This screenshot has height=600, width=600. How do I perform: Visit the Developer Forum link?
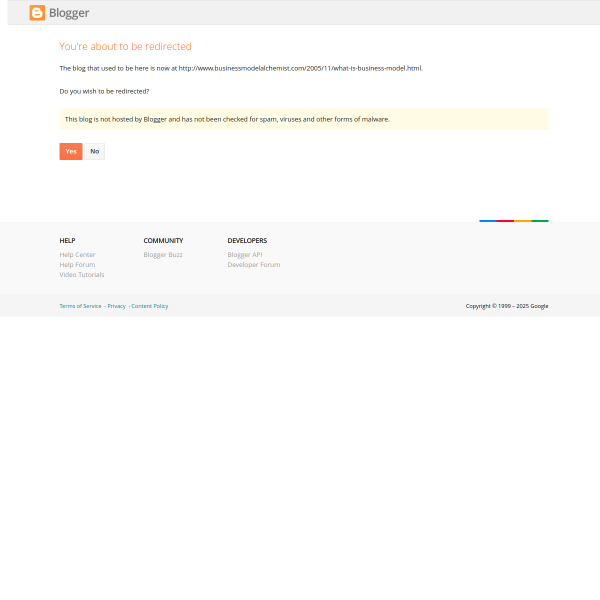tap(253, 265)
